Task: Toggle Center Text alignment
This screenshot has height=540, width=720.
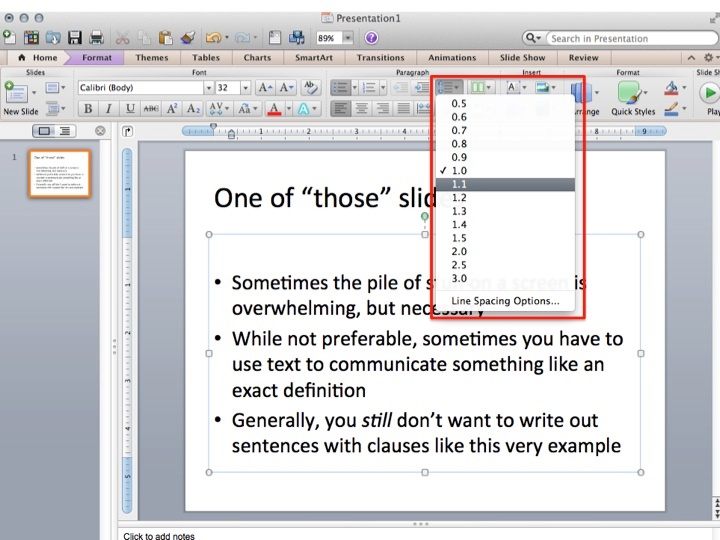Action: [x=361, y=109]
